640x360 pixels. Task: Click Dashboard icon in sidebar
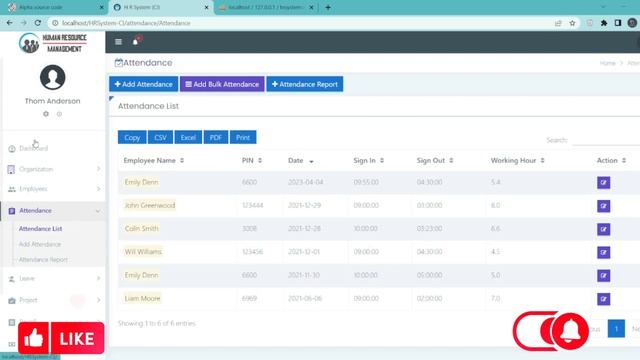click(x=12, y=149)
